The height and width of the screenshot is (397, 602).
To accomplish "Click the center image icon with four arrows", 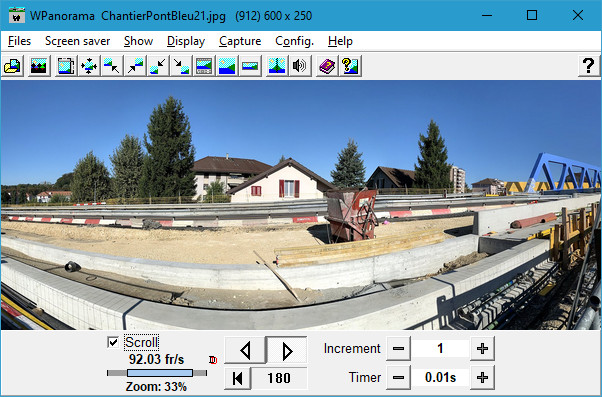I will 89,66.
